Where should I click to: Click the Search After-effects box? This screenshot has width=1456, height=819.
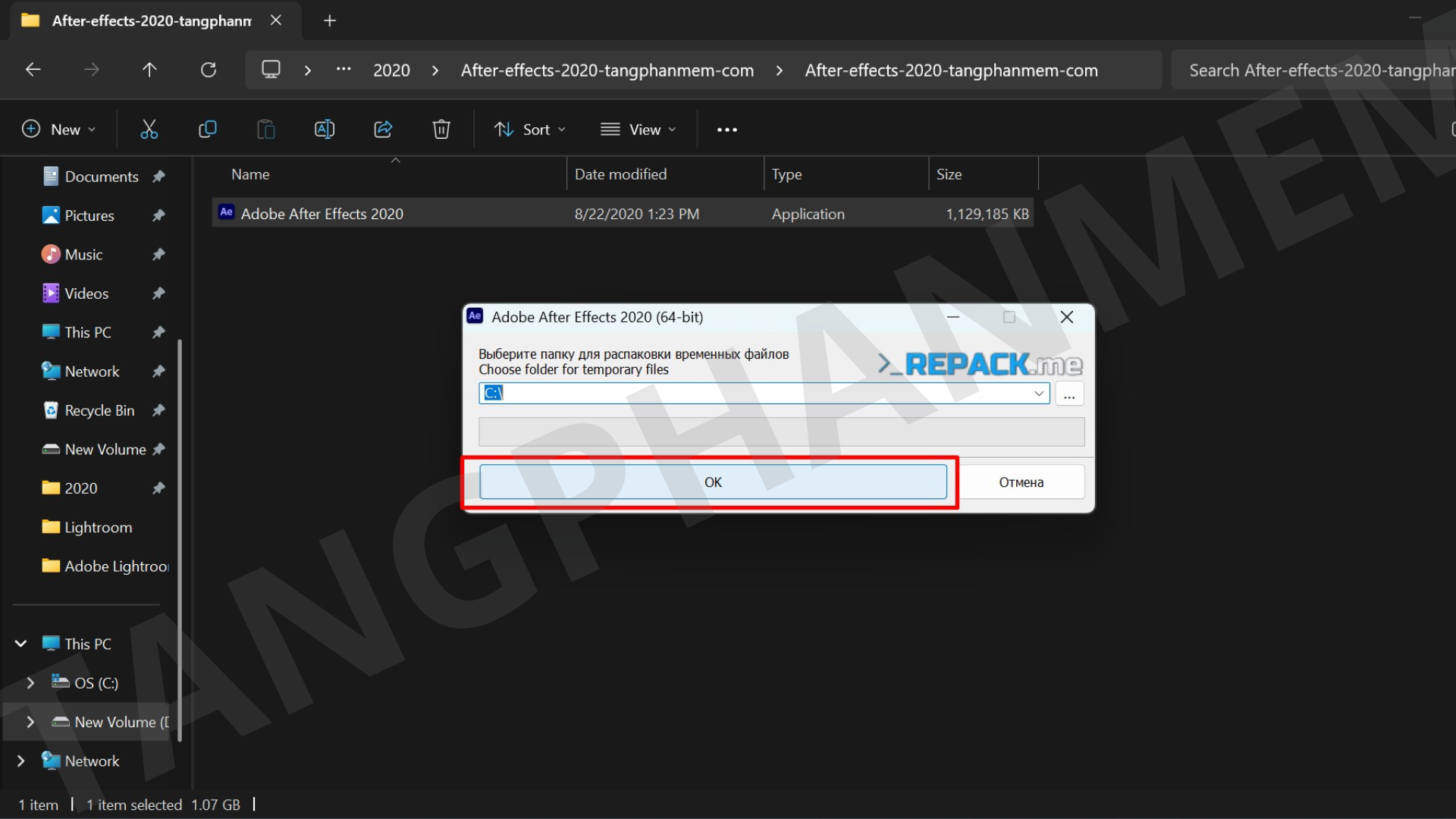[x=1313, y=71]
